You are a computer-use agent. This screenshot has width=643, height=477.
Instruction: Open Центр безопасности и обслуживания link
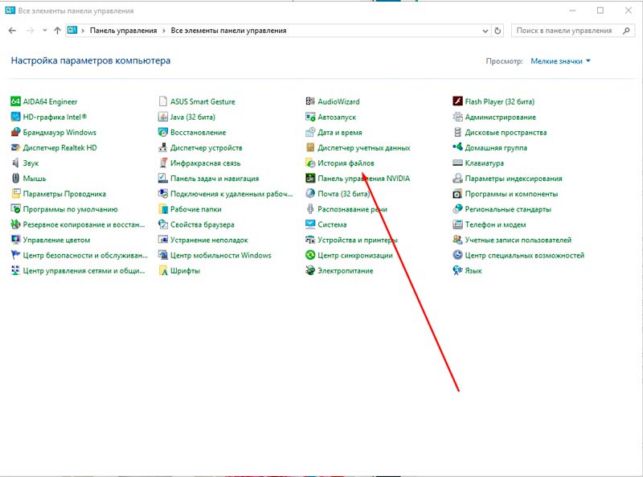tap(85, 256)
